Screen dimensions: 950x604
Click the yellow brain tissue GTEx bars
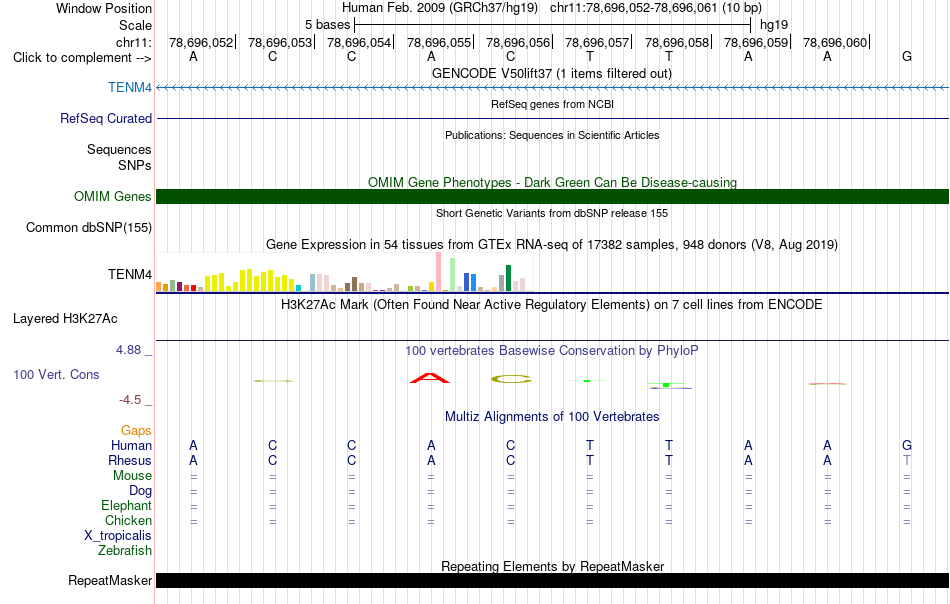coord(250,280)
